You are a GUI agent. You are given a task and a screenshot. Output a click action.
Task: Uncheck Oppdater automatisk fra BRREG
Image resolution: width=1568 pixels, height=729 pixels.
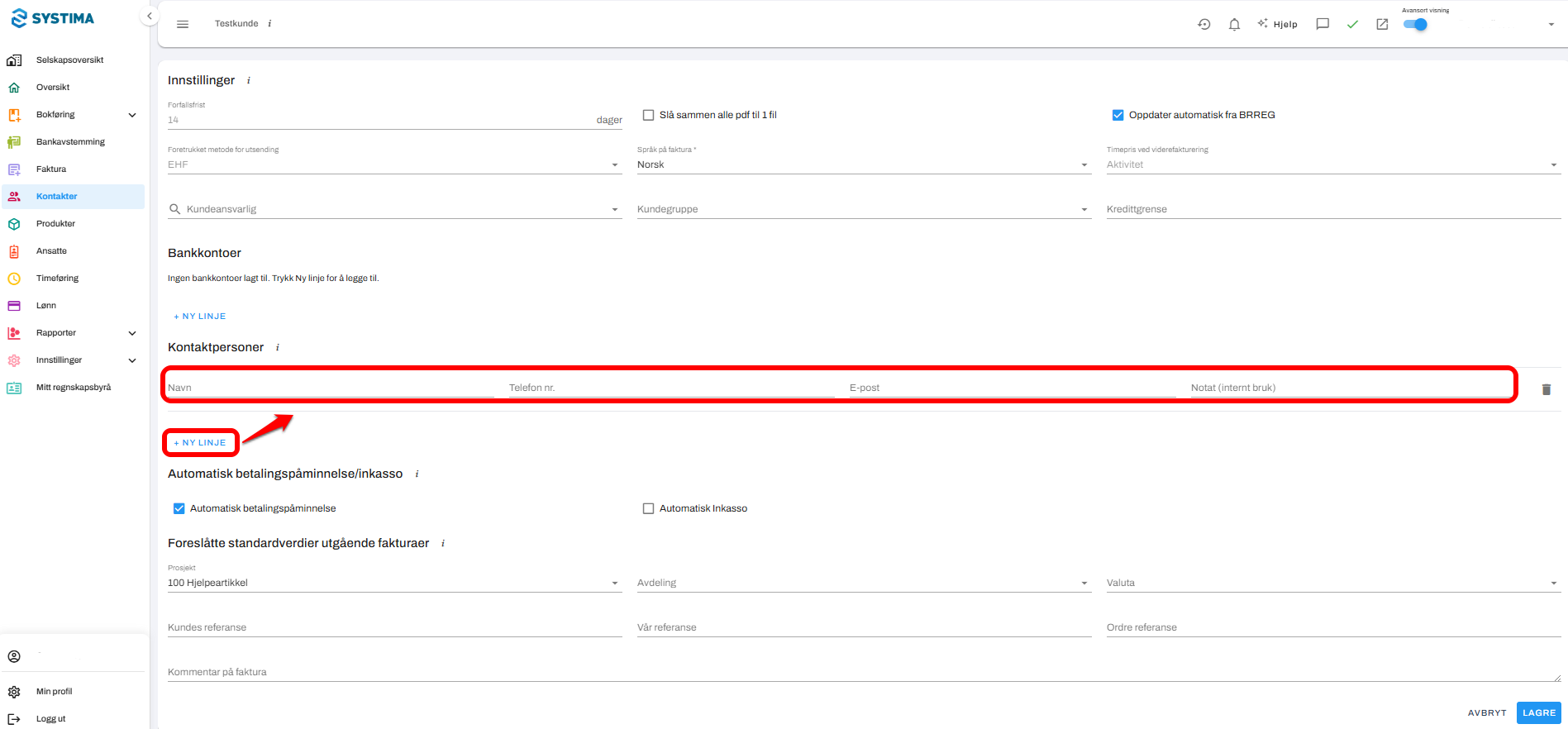click(x=1118, y=115)
